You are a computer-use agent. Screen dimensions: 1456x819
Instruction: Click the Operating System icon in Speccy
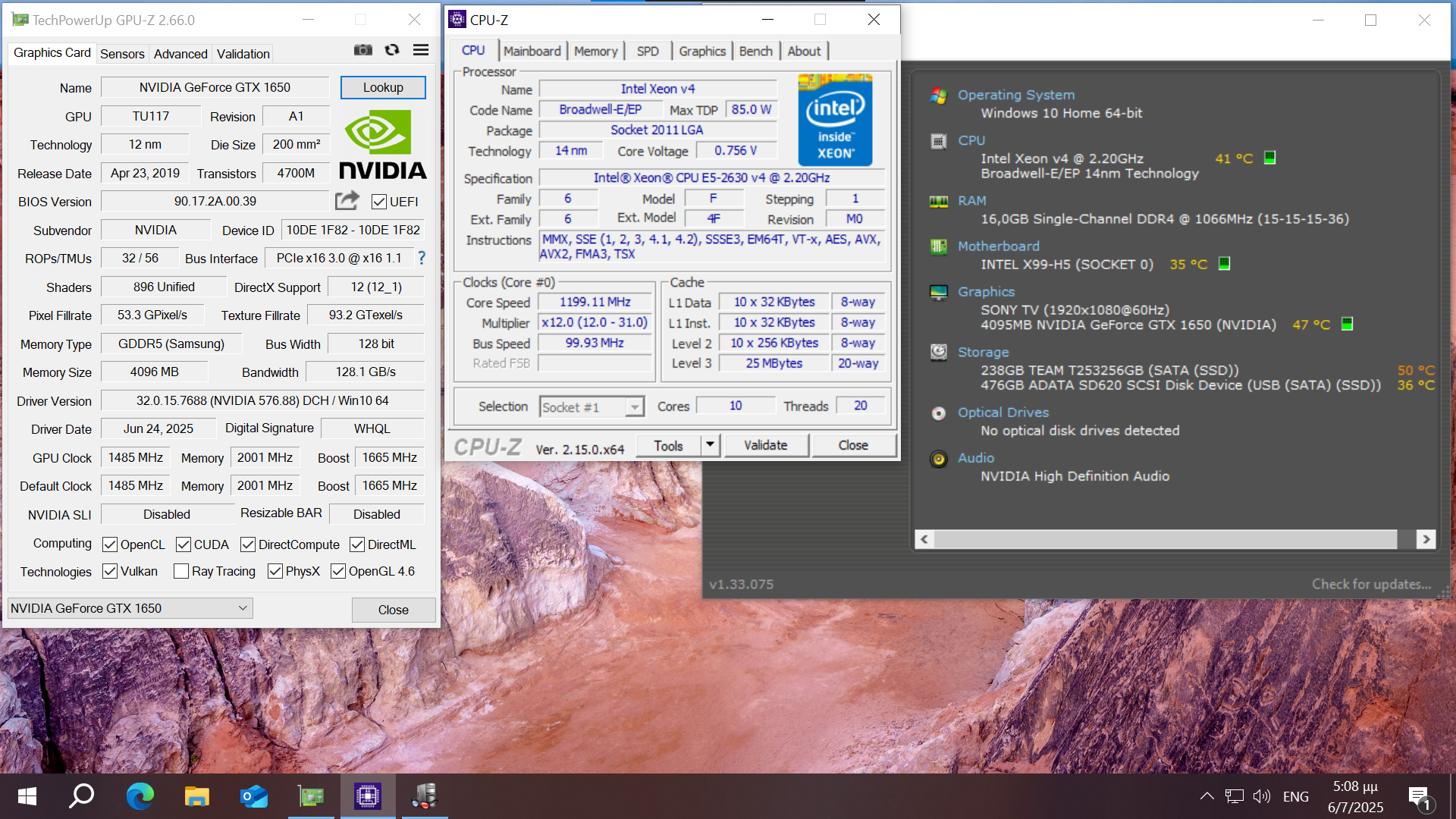pyautogui.click(x=939, y=96)
